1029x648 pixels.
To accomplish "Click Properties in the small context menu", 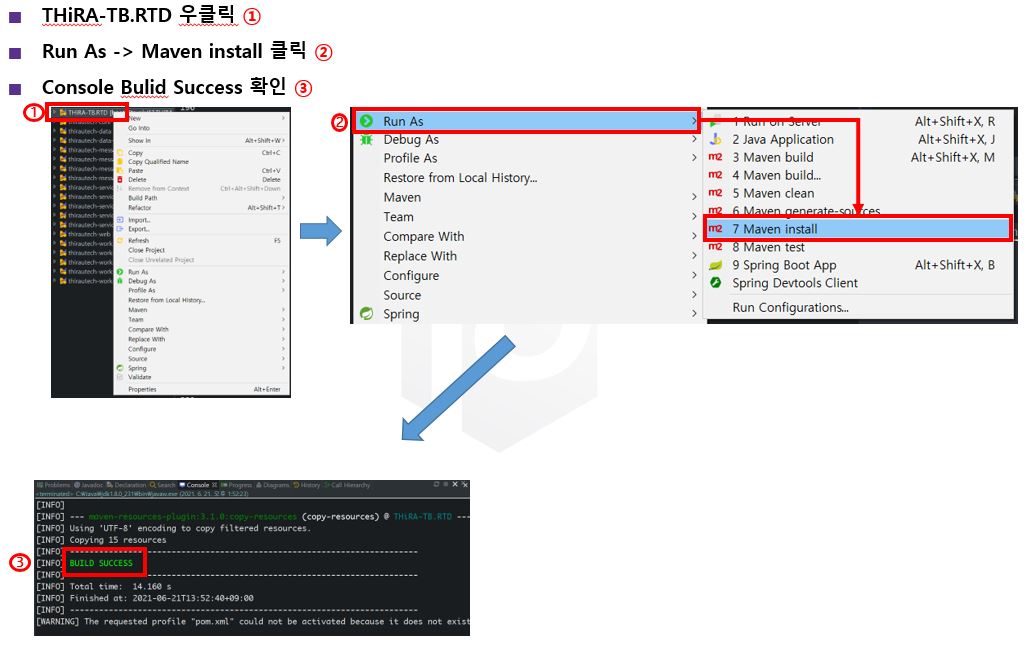I will tap(142, 389).
